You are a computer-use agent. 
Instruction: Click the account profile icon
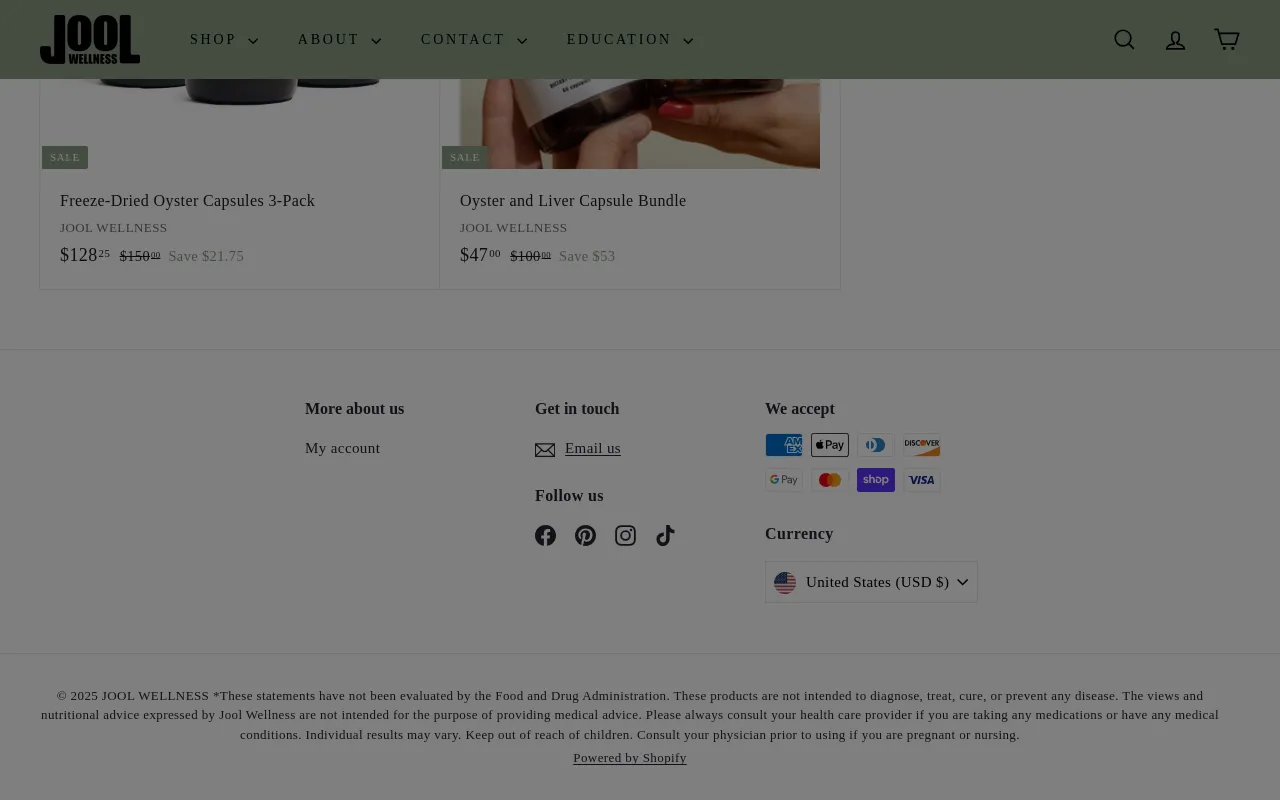(x=1175, y=40)
